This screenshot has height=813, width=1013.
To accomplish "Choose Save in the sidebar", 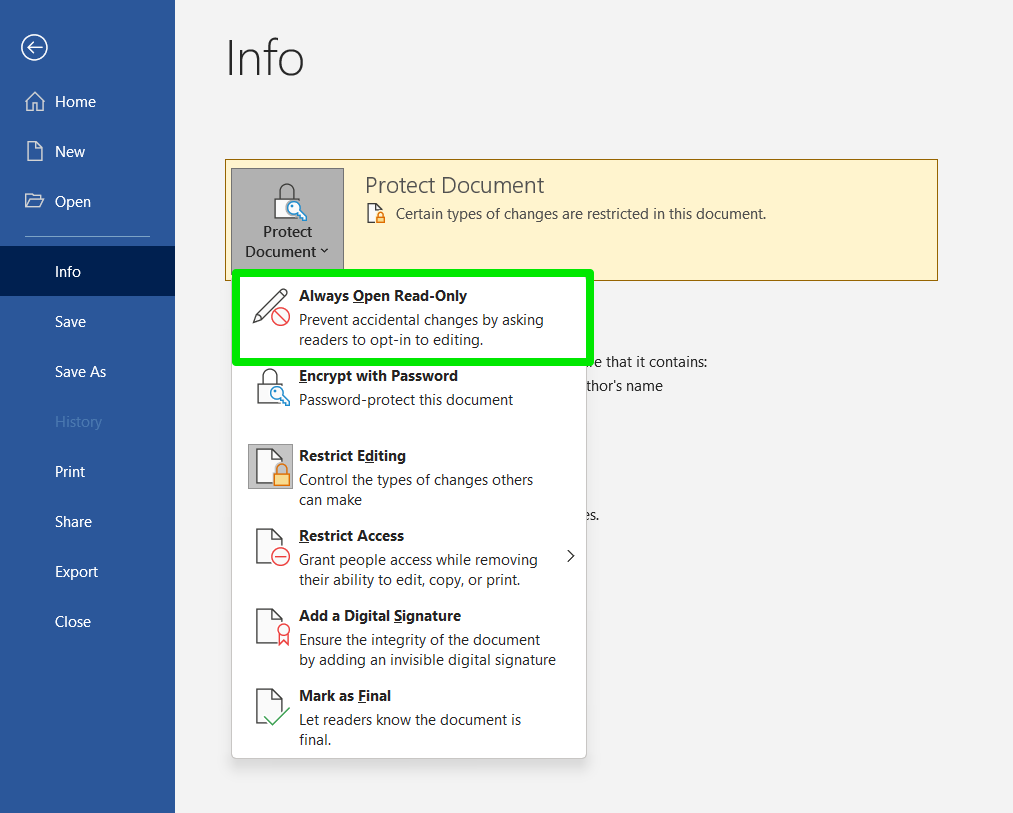I will 87,321.
